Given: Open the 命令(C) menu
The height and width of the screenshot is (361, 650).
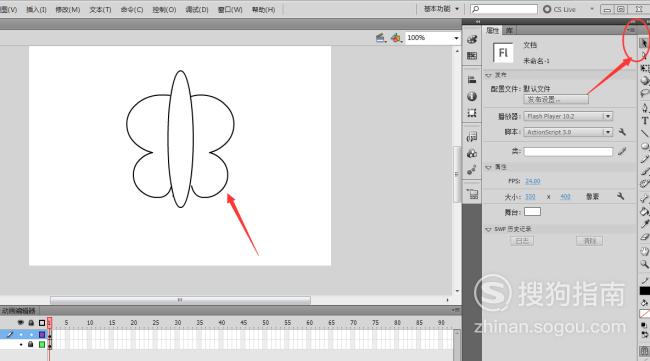Looking at the screenshot, I should point(132,10).
